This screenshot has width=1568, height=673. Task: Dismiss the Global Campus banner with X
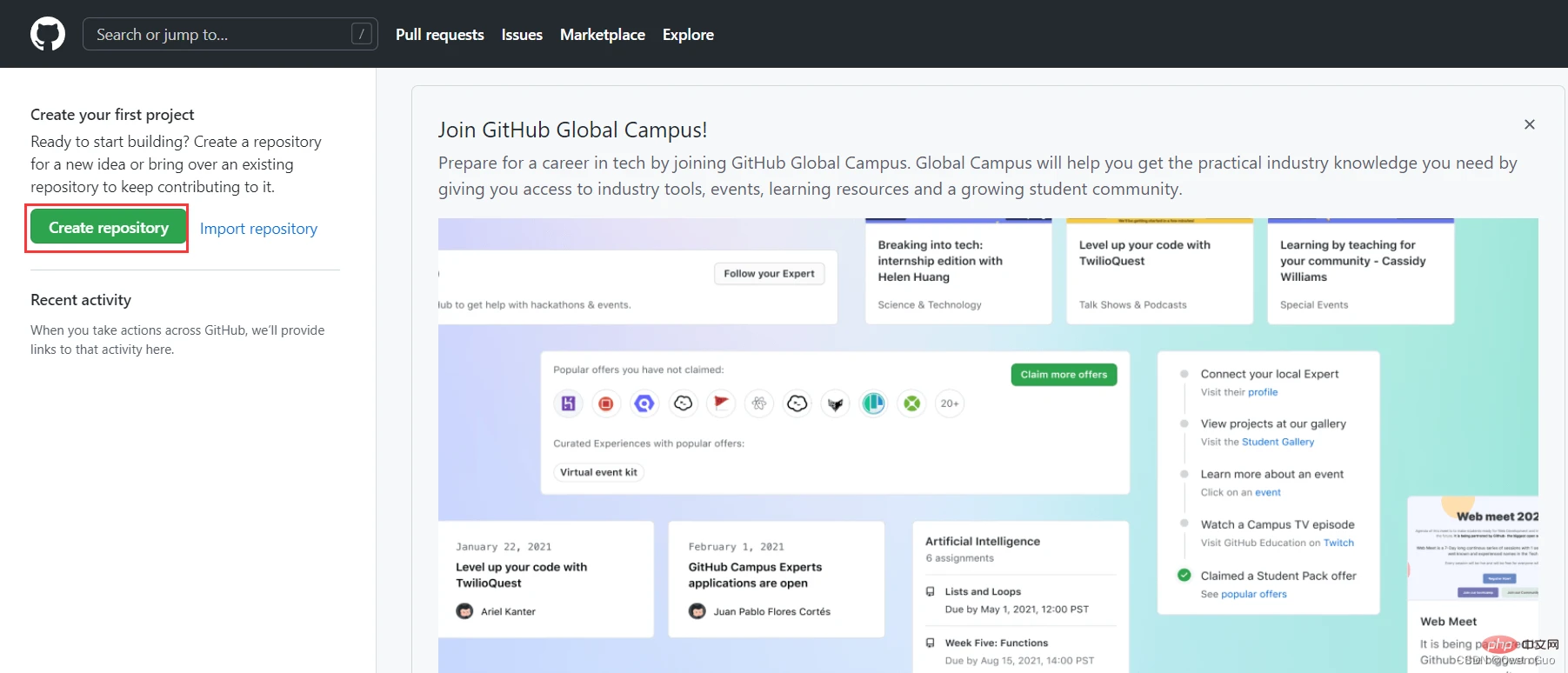(1529, 124)
